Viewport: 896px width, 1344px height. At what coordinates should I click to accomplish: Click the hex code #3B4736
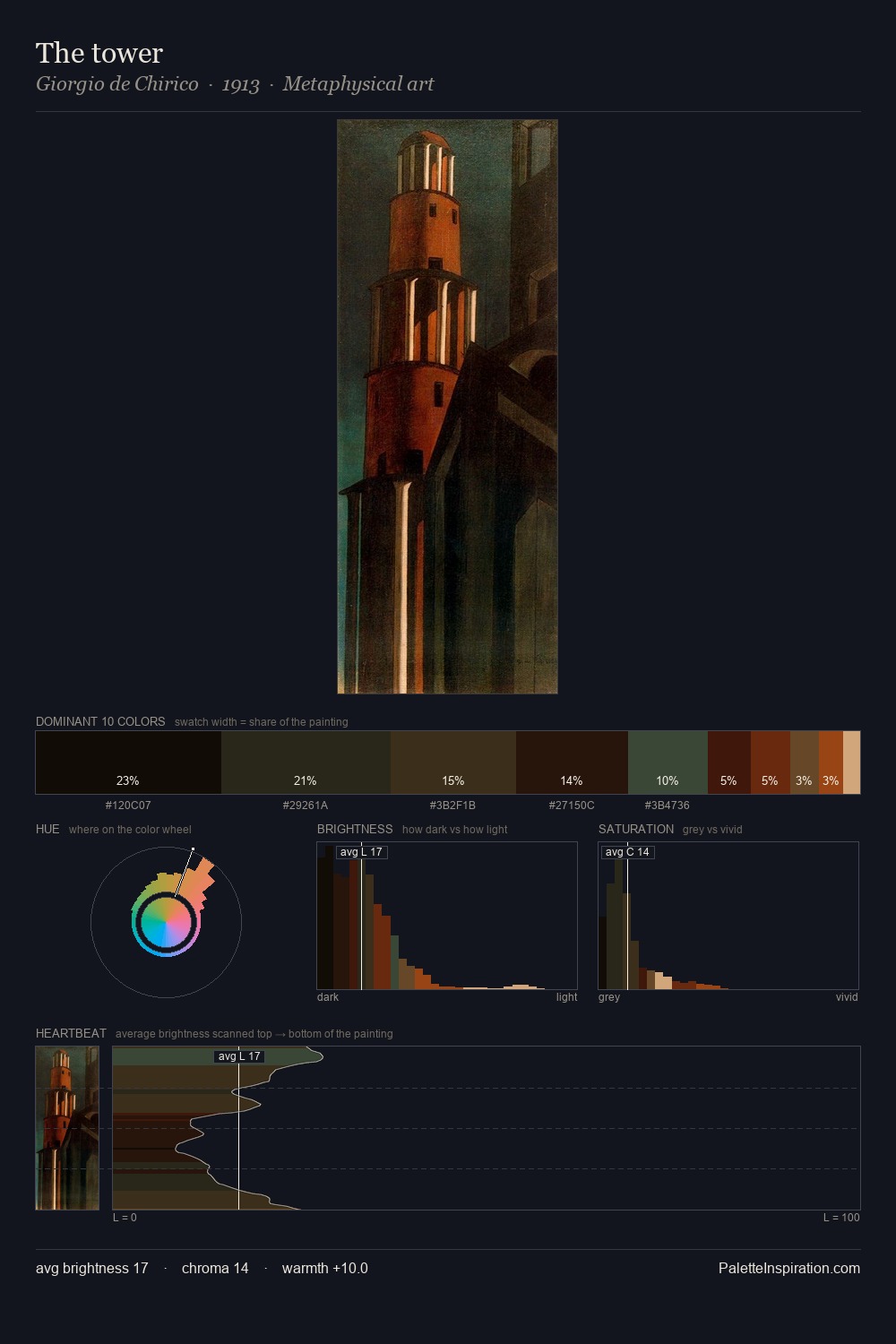click(668, 806)
